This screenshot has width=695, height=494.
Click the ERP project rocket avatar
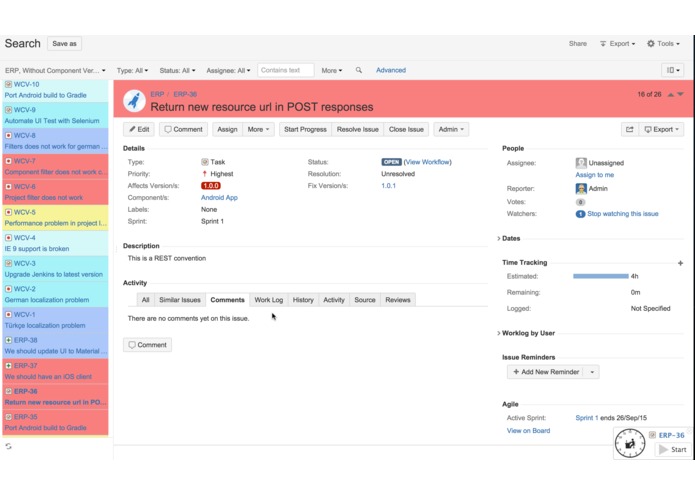(x=134, y=101)
